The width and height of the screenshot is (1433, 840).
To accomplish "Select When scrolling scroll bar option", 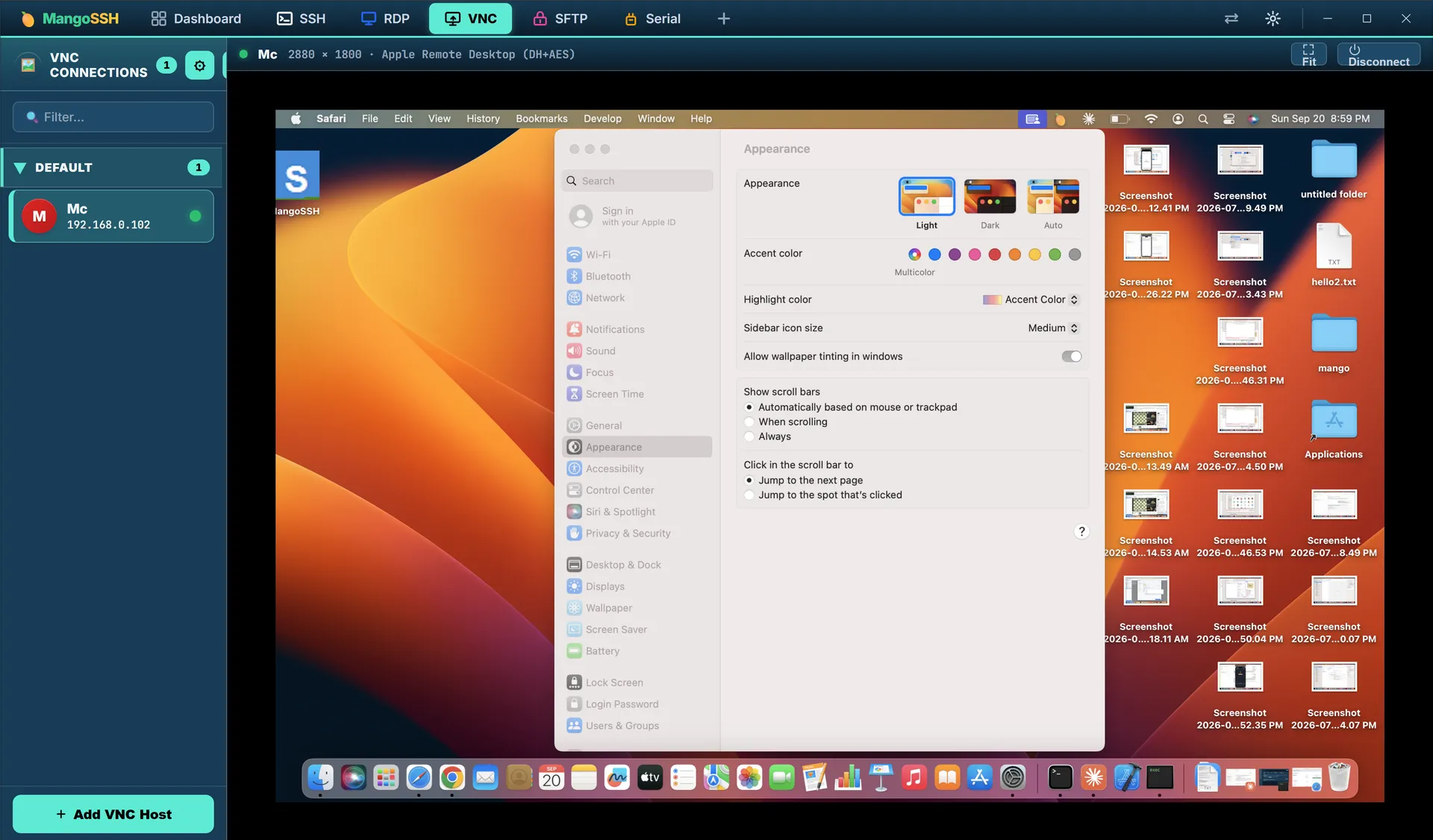I will tap(749, 422).
